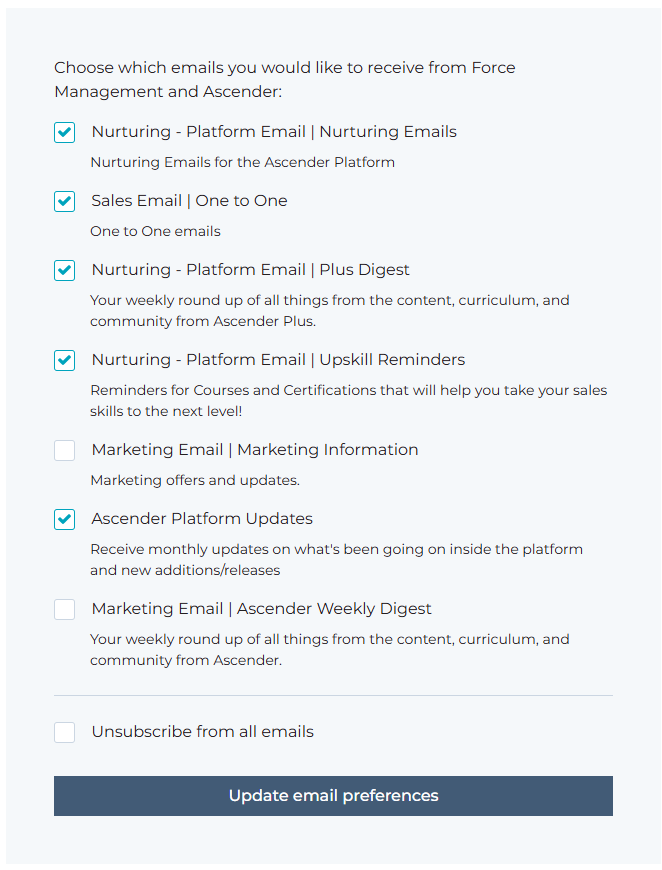
Task: Uncheck the Ascender Platform Updates checkbox
Action: (x=65, y=519)
